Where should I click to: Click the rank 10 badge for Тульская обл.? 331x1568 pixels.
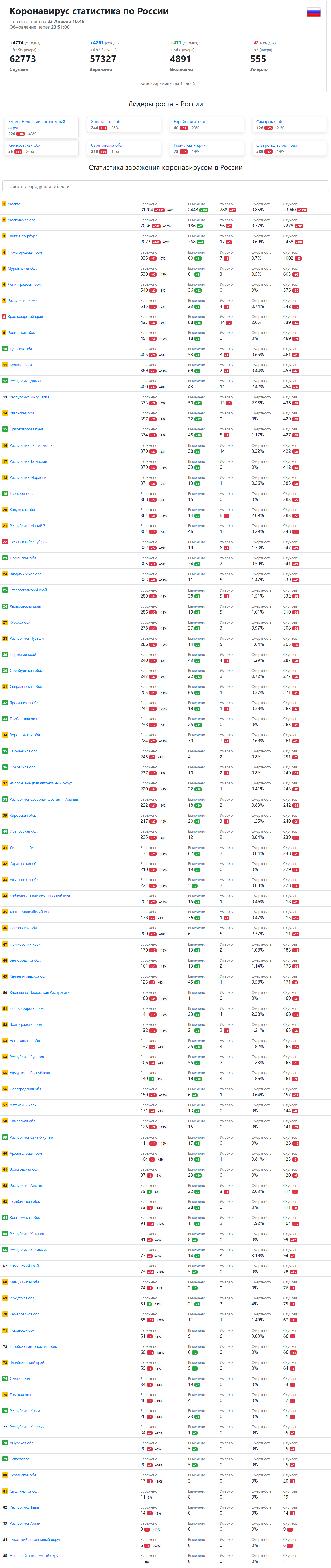pos(5,349)
